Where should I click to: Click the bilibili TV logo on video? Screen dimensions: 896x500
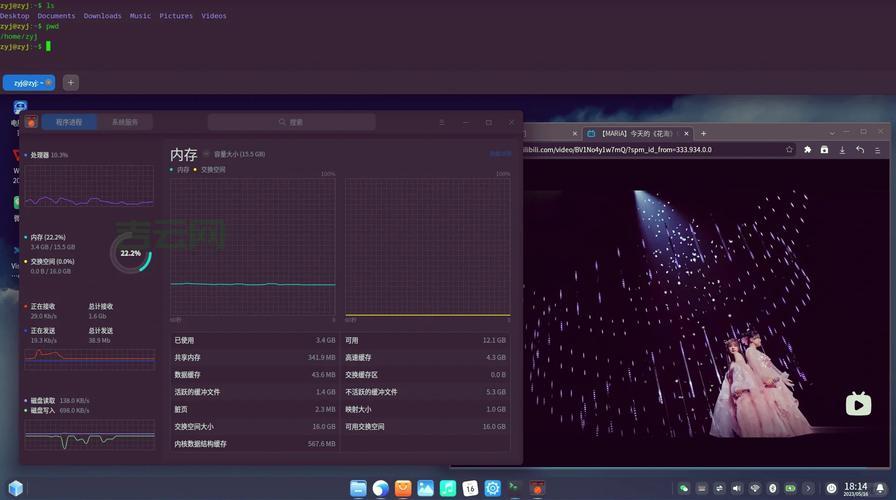point(858,404)
